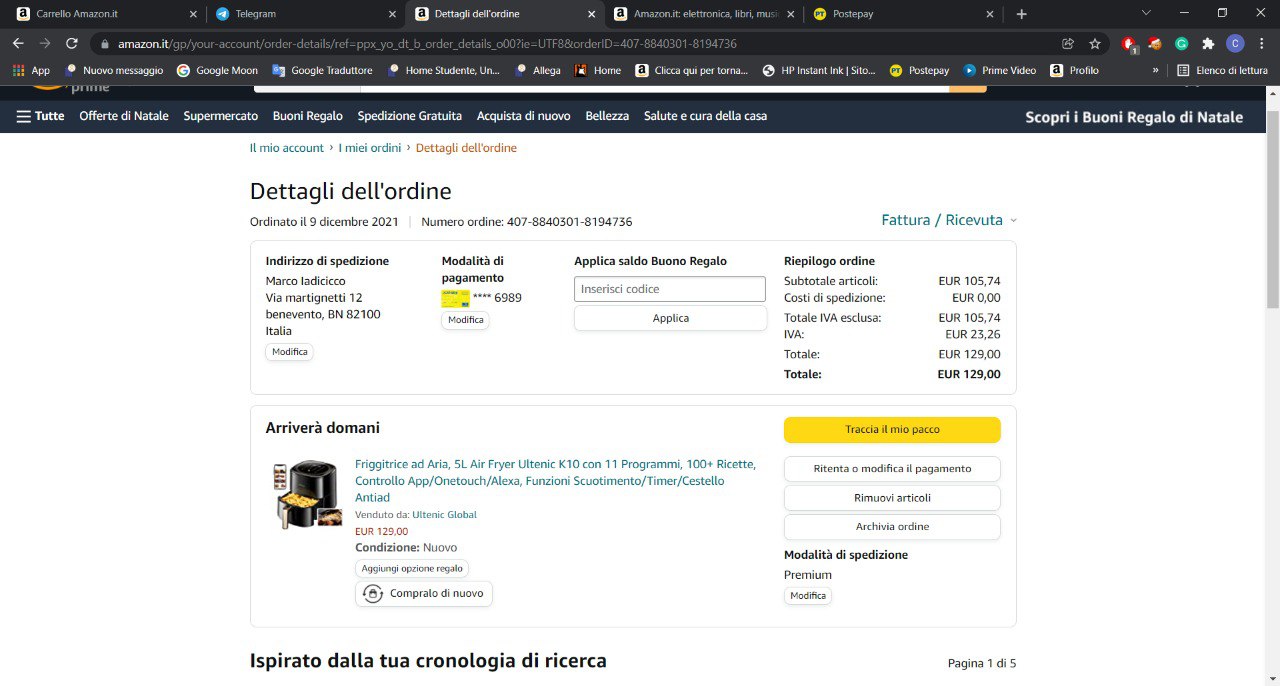
Task: Open the Chrome extensions puzzle icon
Action: click(x=1208, y=44)
